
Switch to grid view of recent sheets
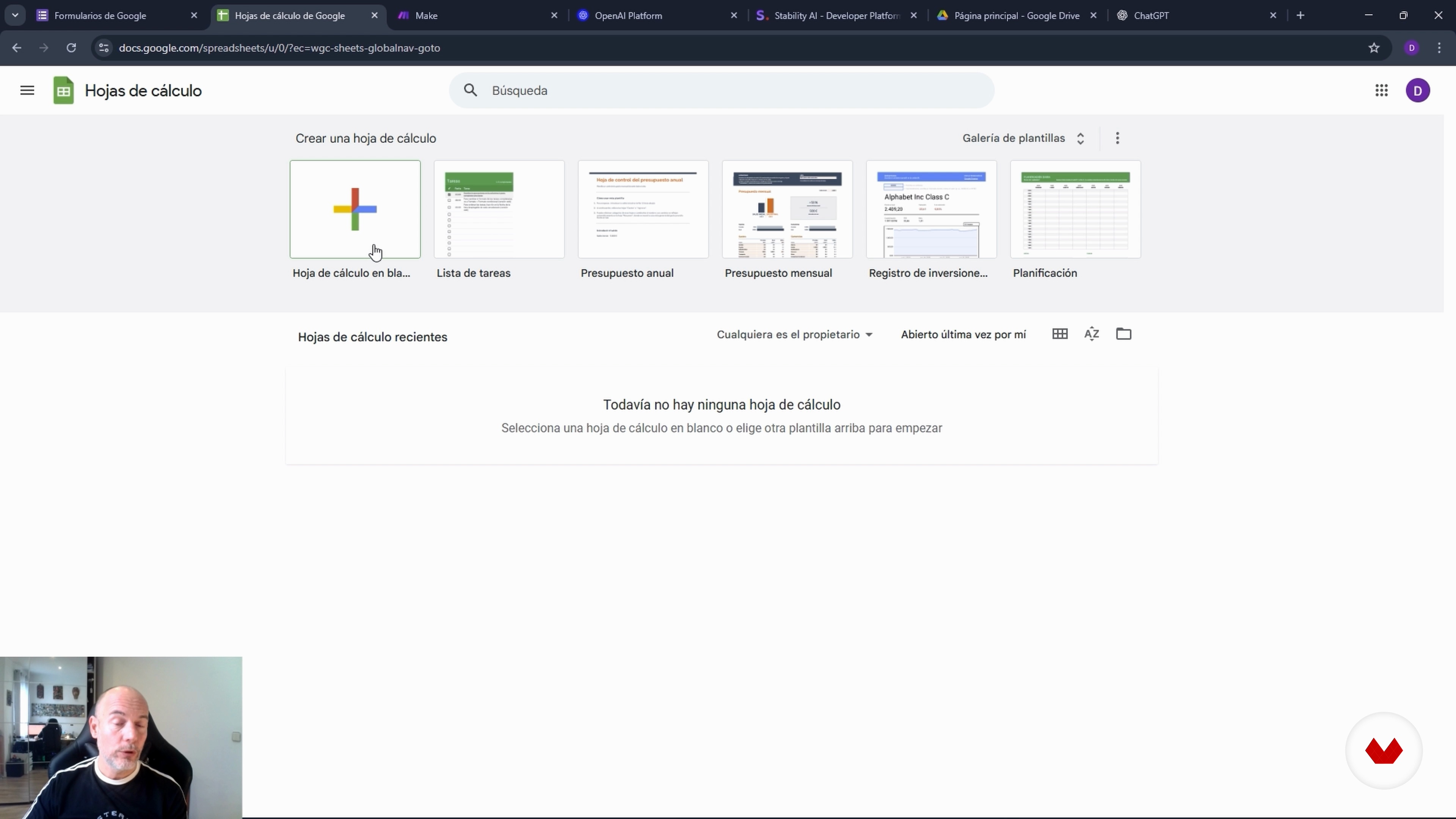[x=1060, y=334]
